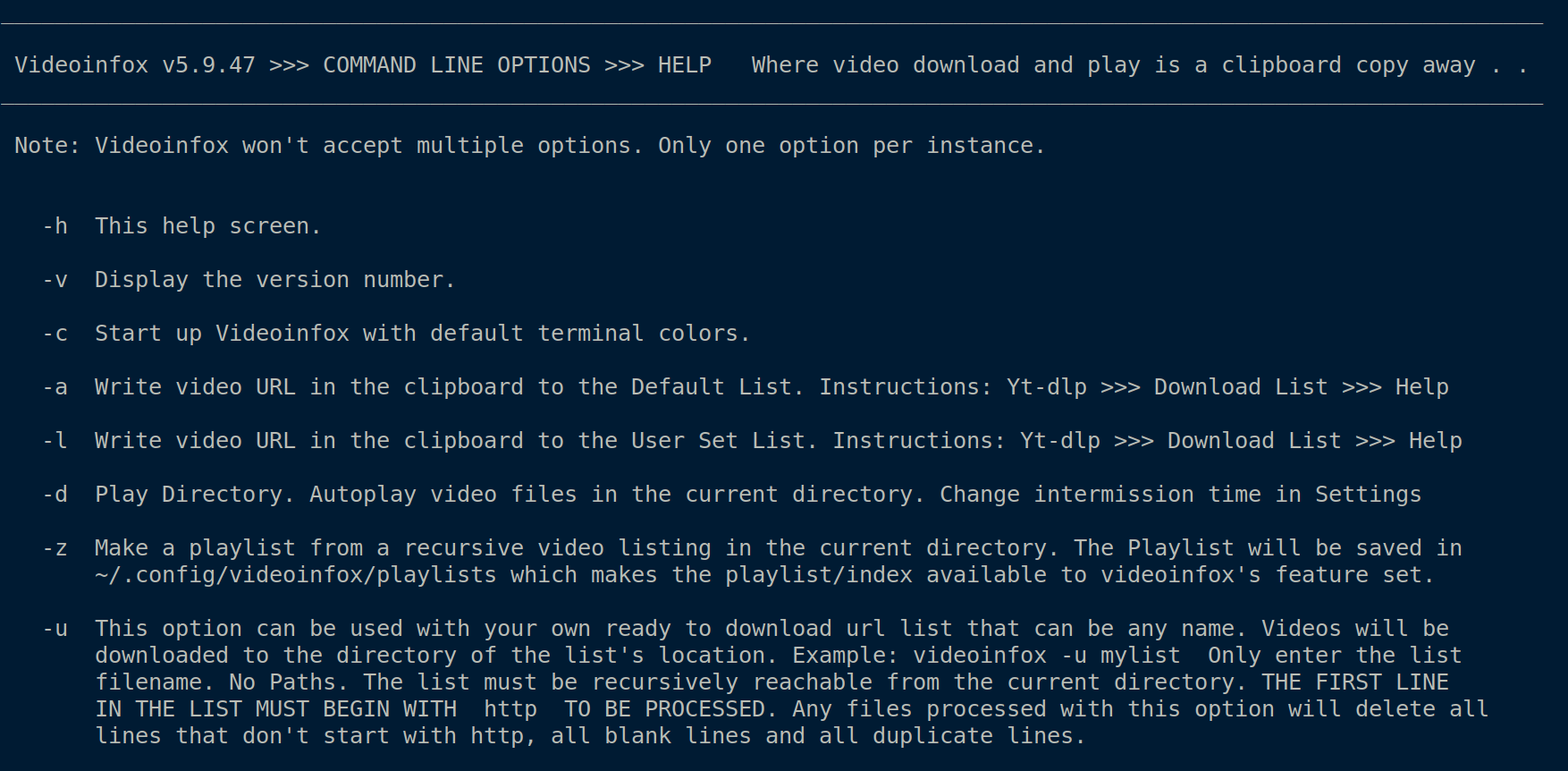This screenshot has width=1568, height=771.
Task: Click the "-a" option flag
Action: [55, 387]
